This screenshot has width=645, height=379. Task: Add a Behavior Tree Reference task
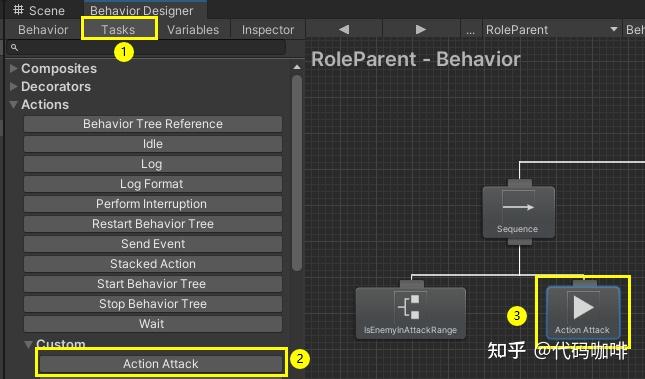click(153, 124)
